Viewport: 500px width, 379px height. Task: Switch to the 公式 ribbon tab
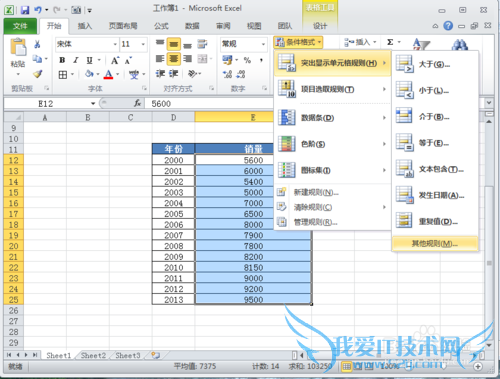coord(161,26)
